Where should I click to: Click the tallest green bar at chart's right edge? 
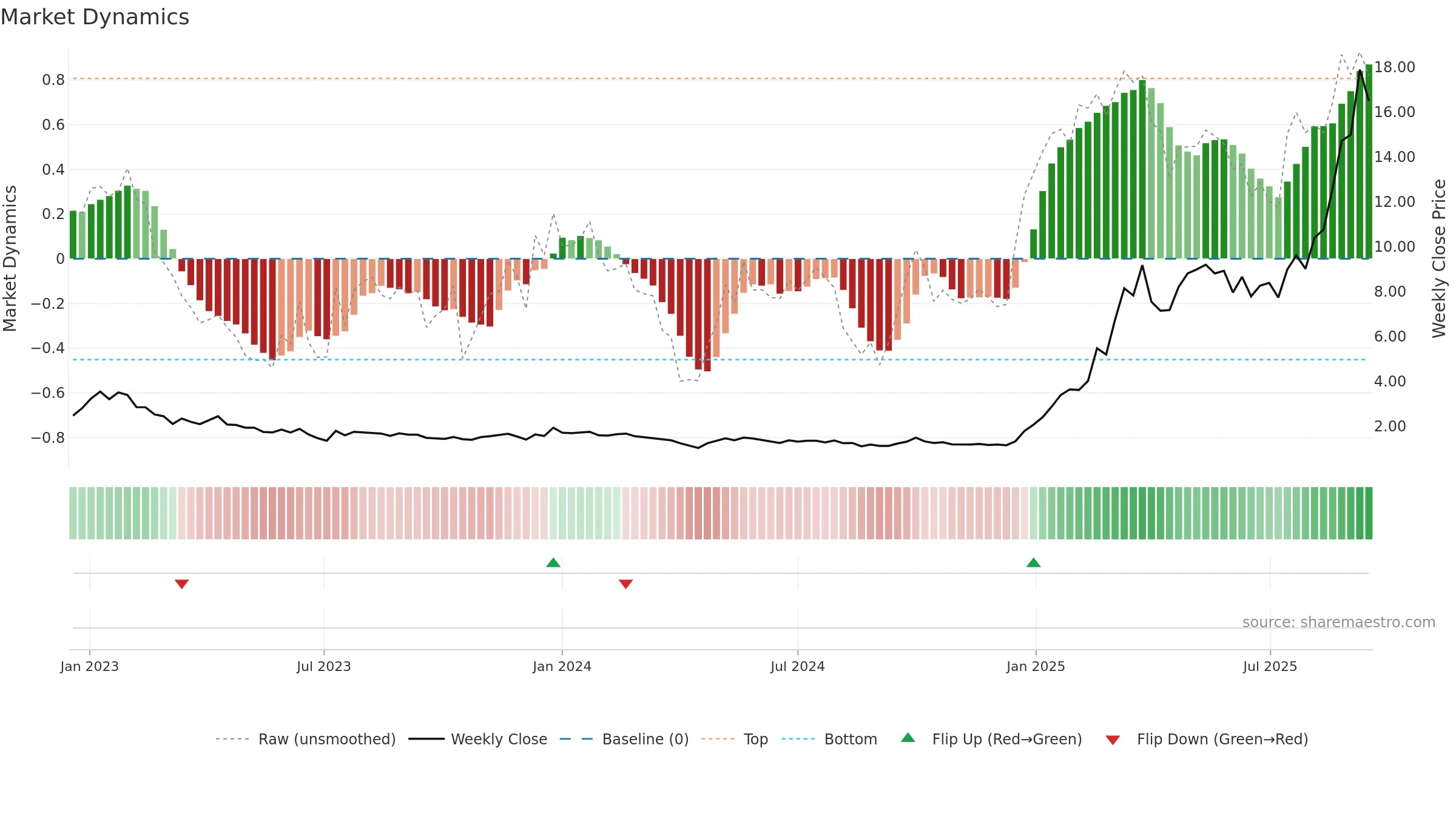coord(1369,161)
